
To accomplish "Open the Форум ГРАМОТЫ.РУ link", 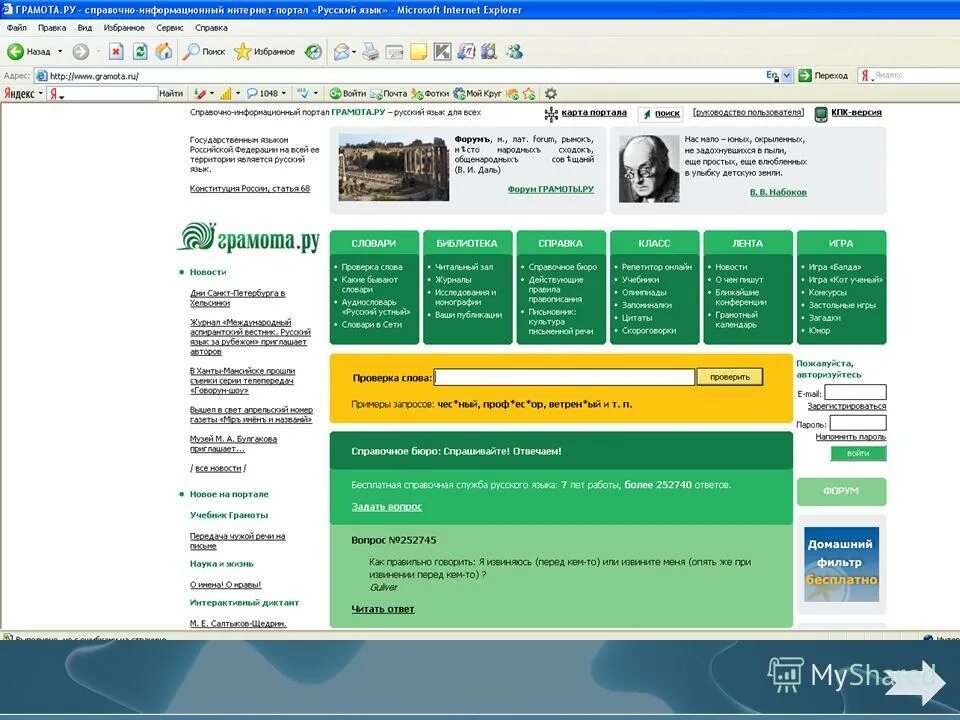I will click(x=550, y=189).
